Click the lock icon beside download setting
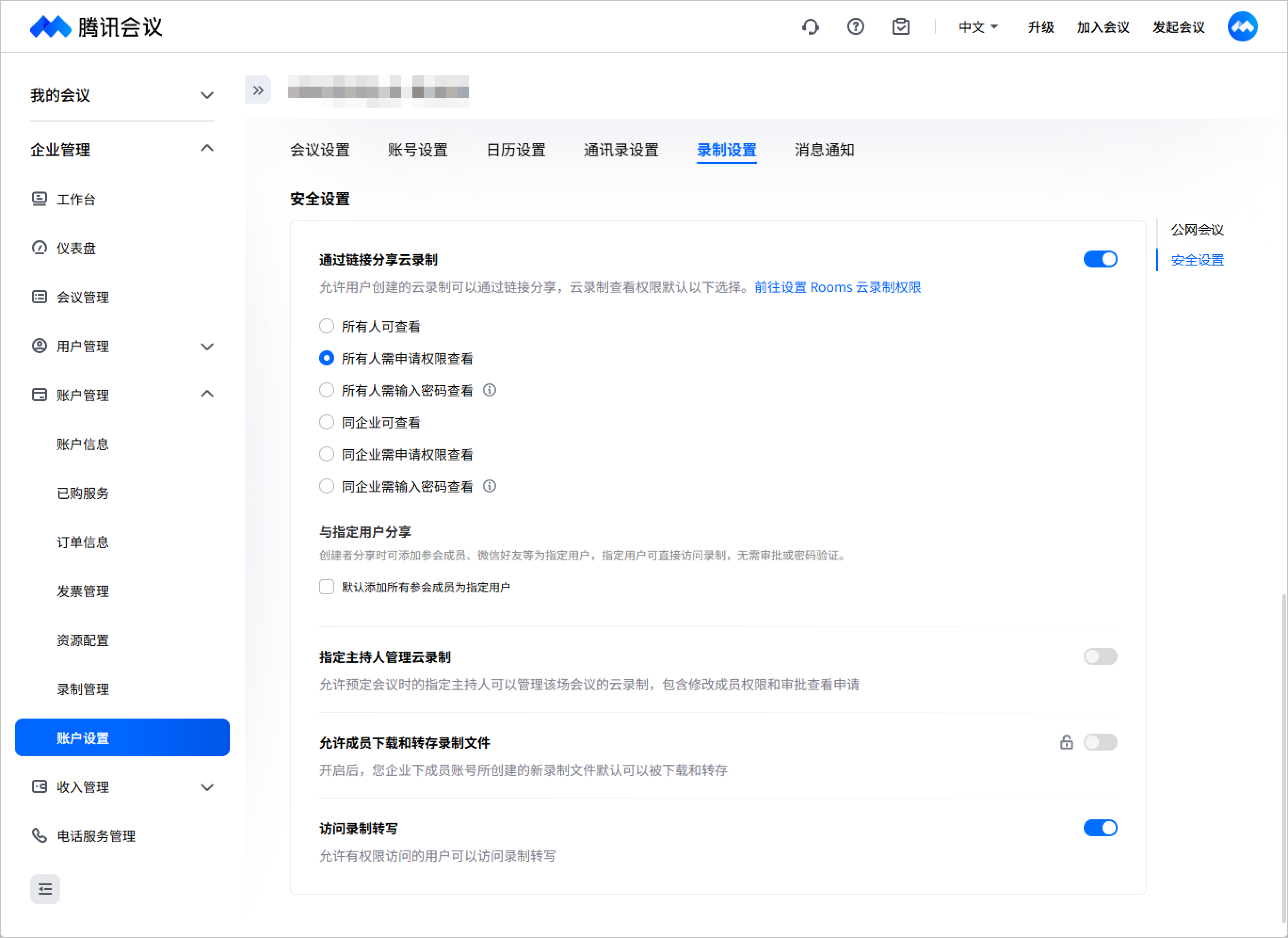 click(x=1066, y=742)
